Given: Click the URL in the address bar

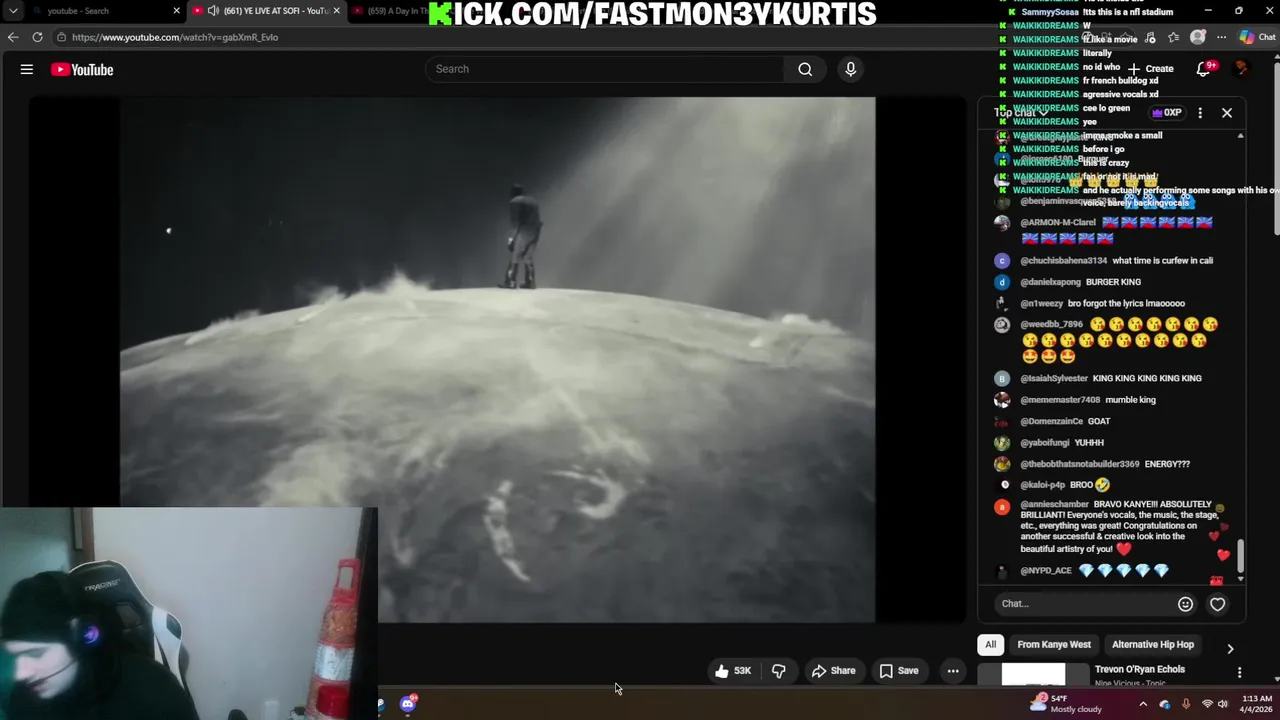Looking at the screenshot, I should (175, 37).
